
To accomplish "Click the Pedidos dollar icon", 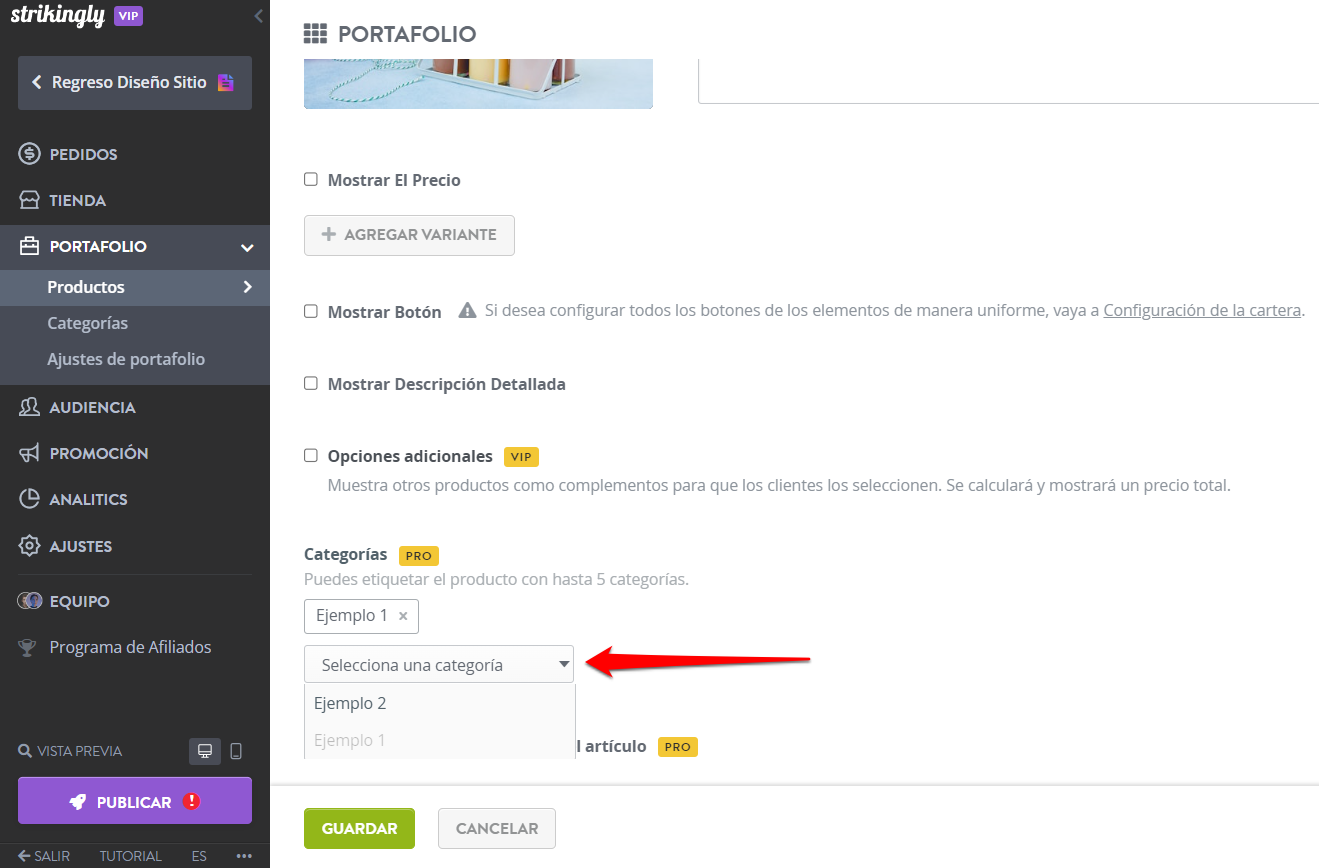I will pyautogui.click(x=30, y=154).
